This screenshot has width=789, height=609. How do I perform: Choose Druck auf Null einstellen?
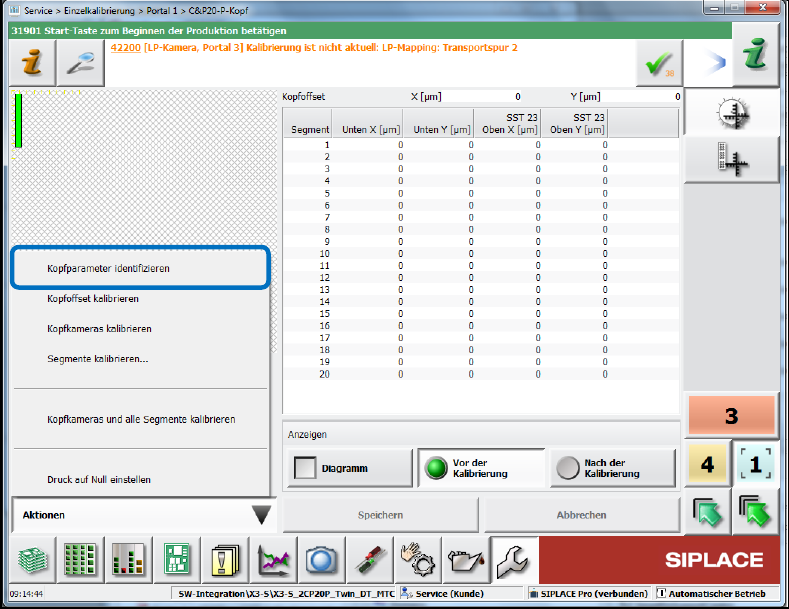point(141,480)
